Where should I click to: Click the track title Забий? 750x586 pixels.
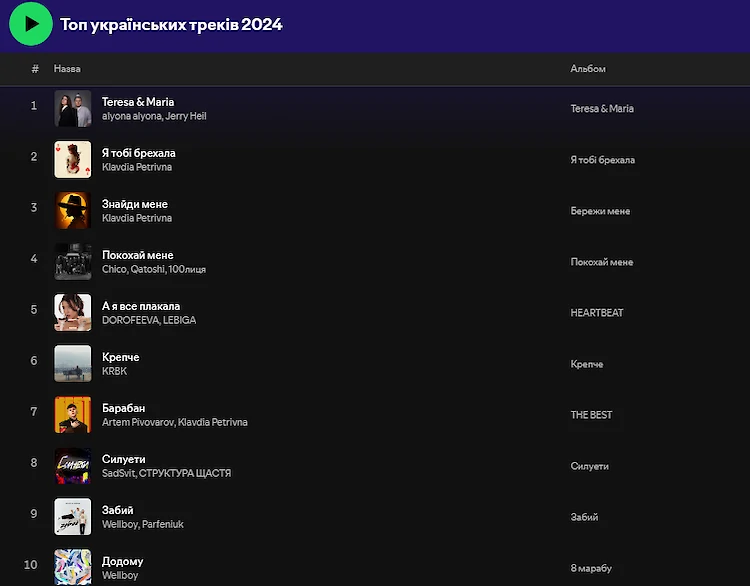tap(118, 510)
